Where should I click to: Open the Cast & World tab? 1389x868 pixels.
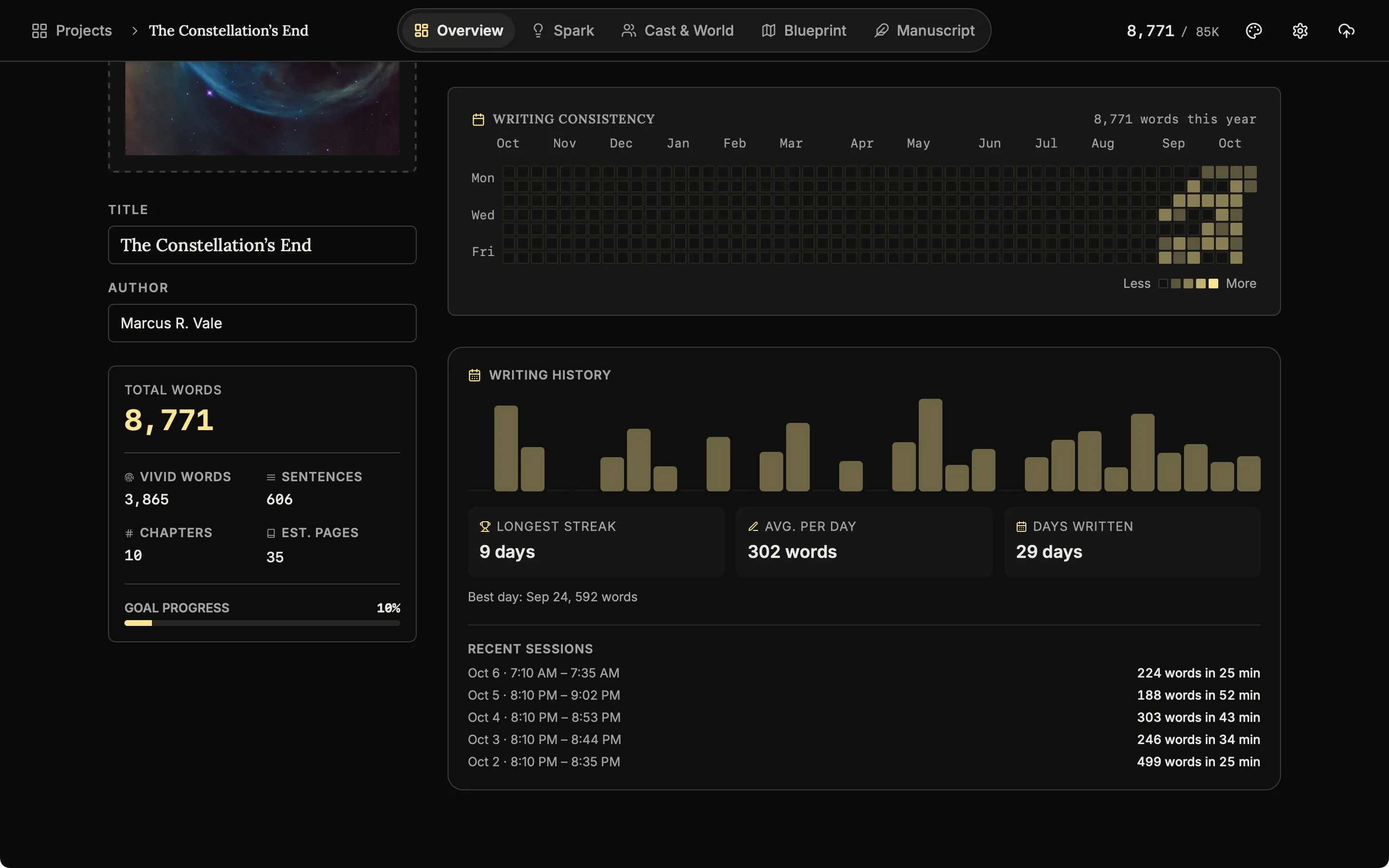pos(677,30)
